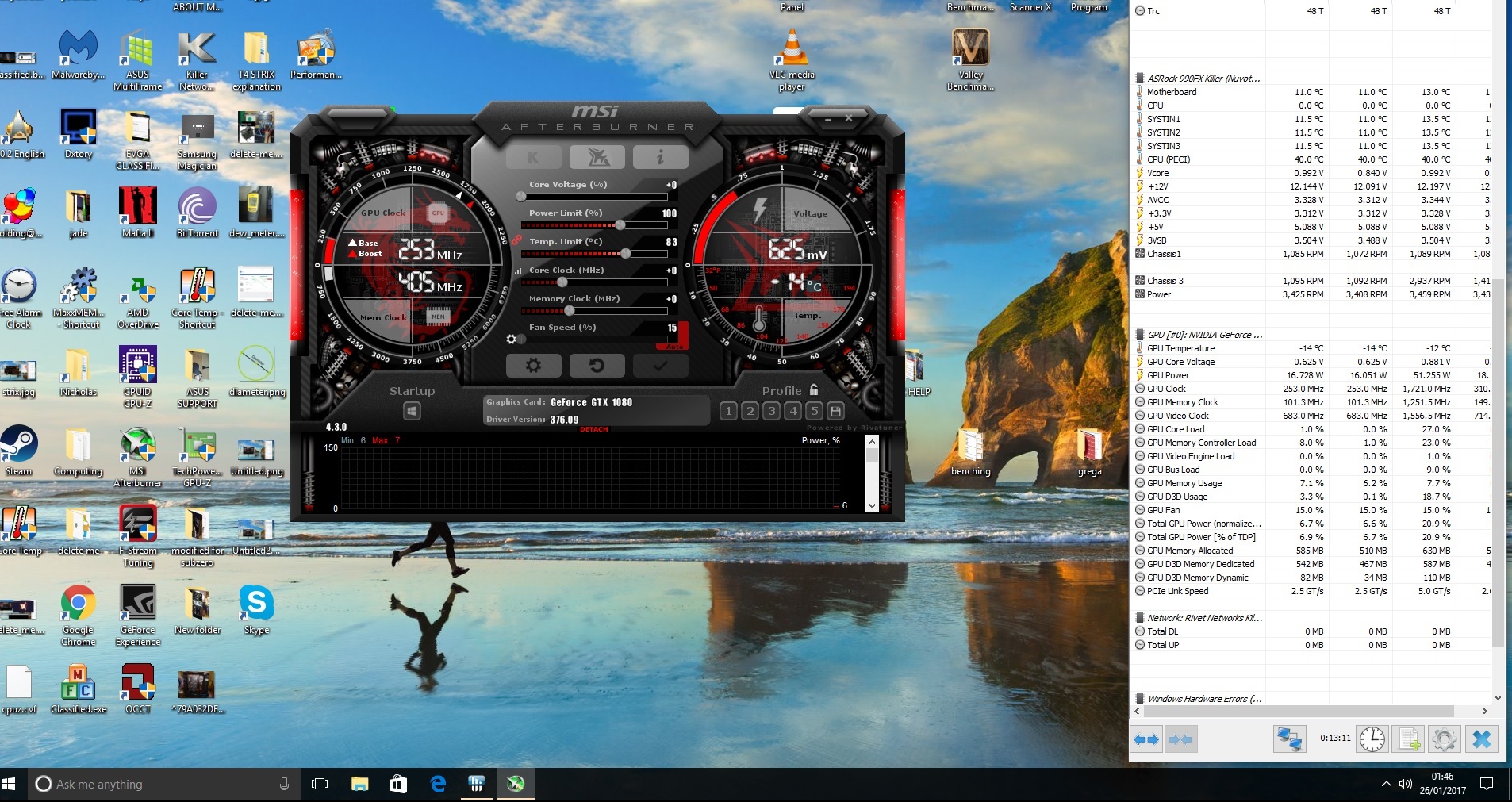Click the HWiNFO clock reset timer button
This screenshot has width=1512, height=802.
pos(1372,739)
